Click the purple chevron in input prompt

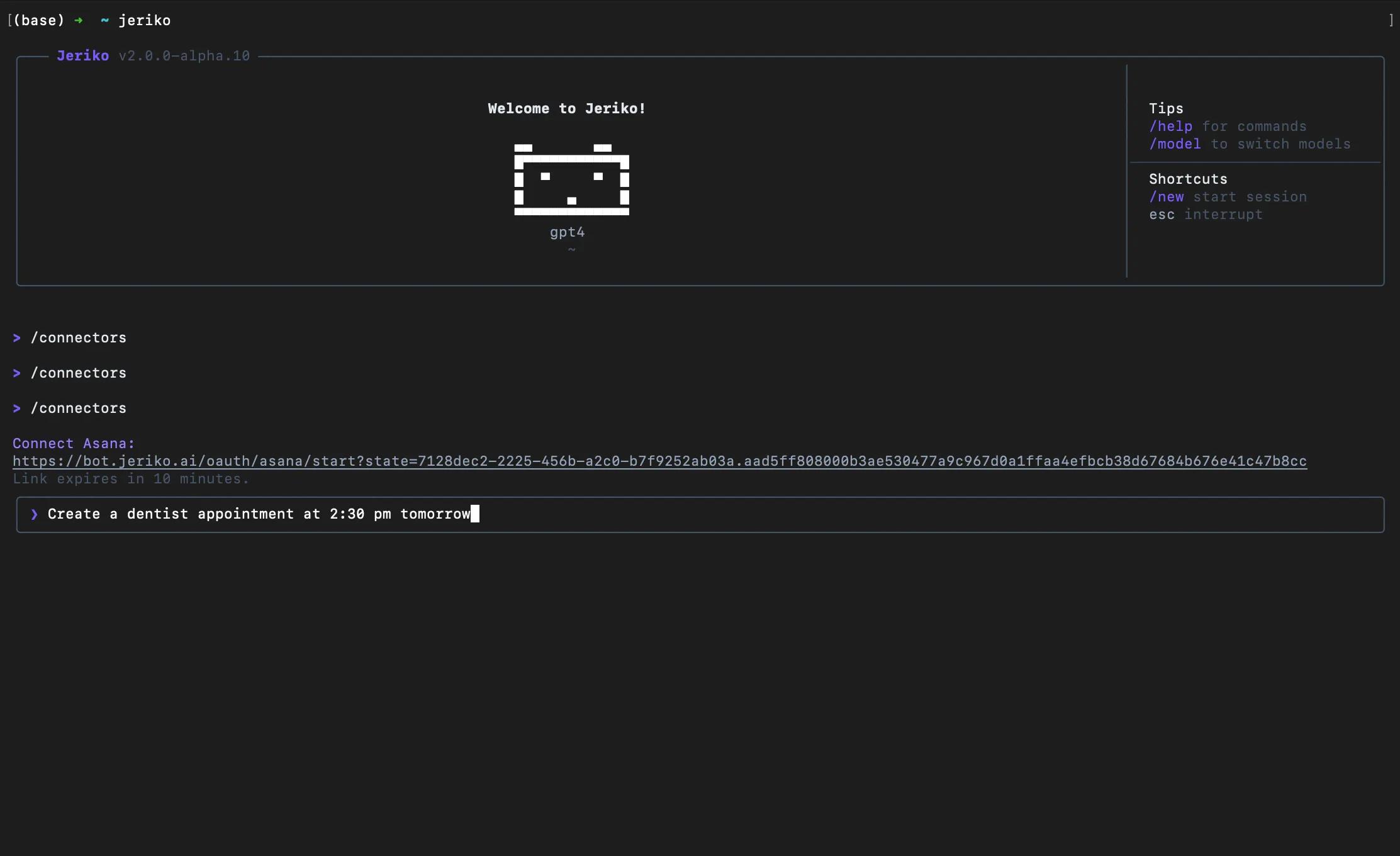(x=35, y=514)
